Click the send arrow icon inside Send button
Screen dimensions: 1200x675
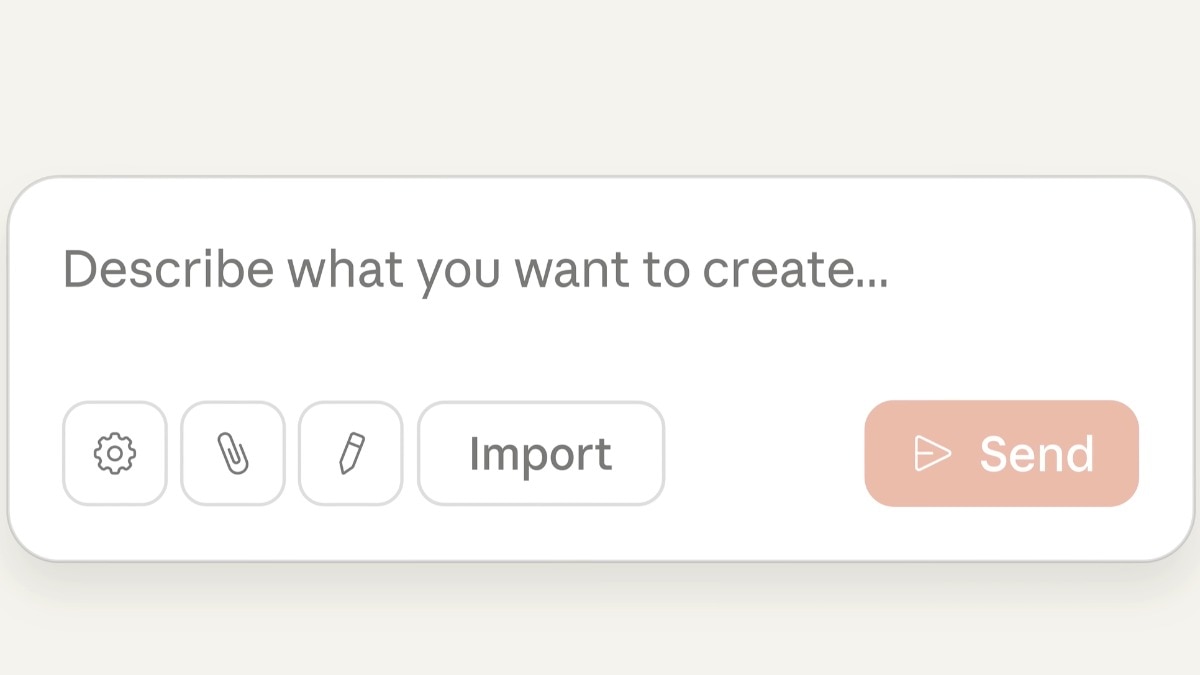coord(931,452)
